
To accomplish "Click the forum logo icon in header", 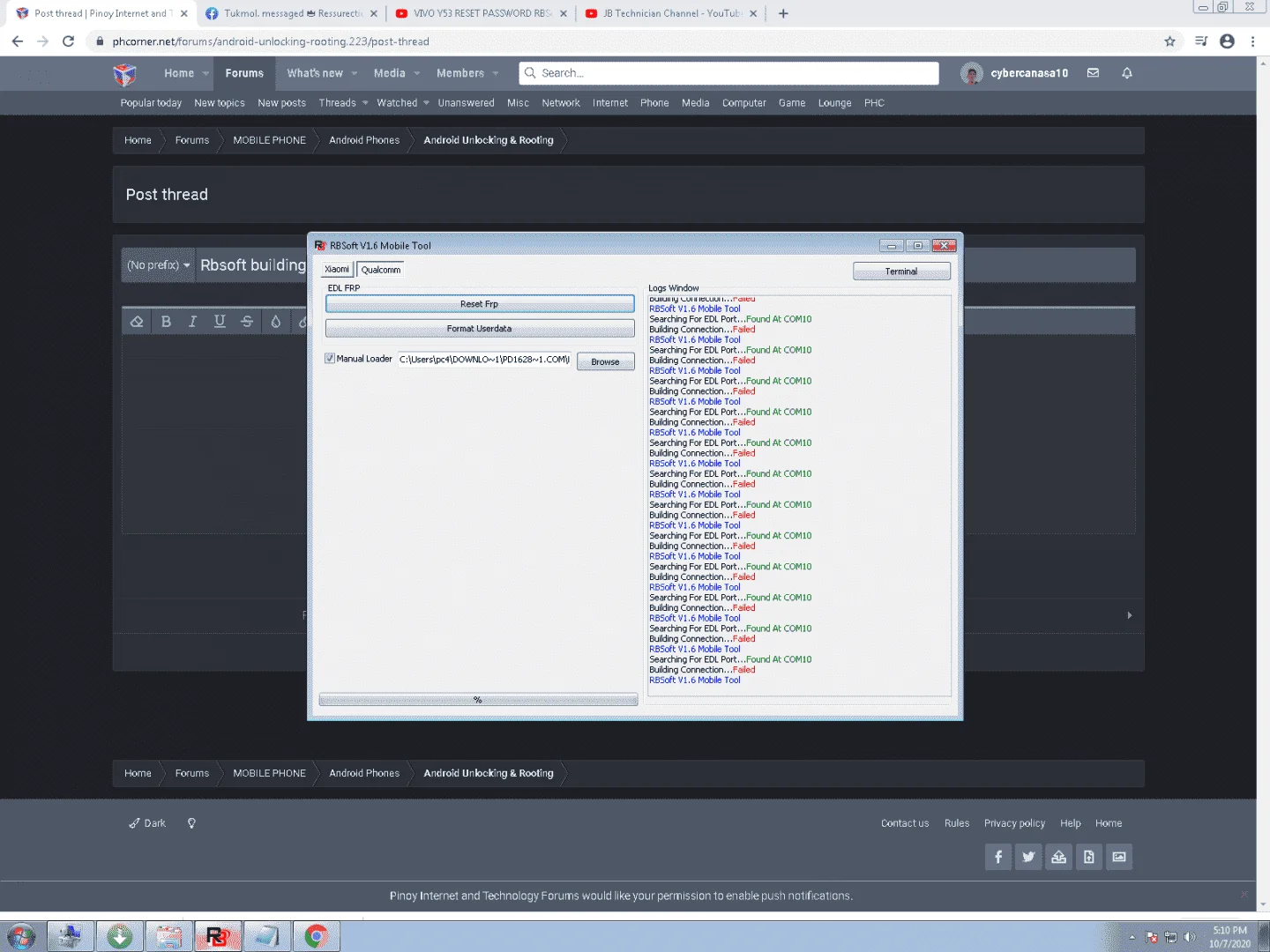I will 125,74.
